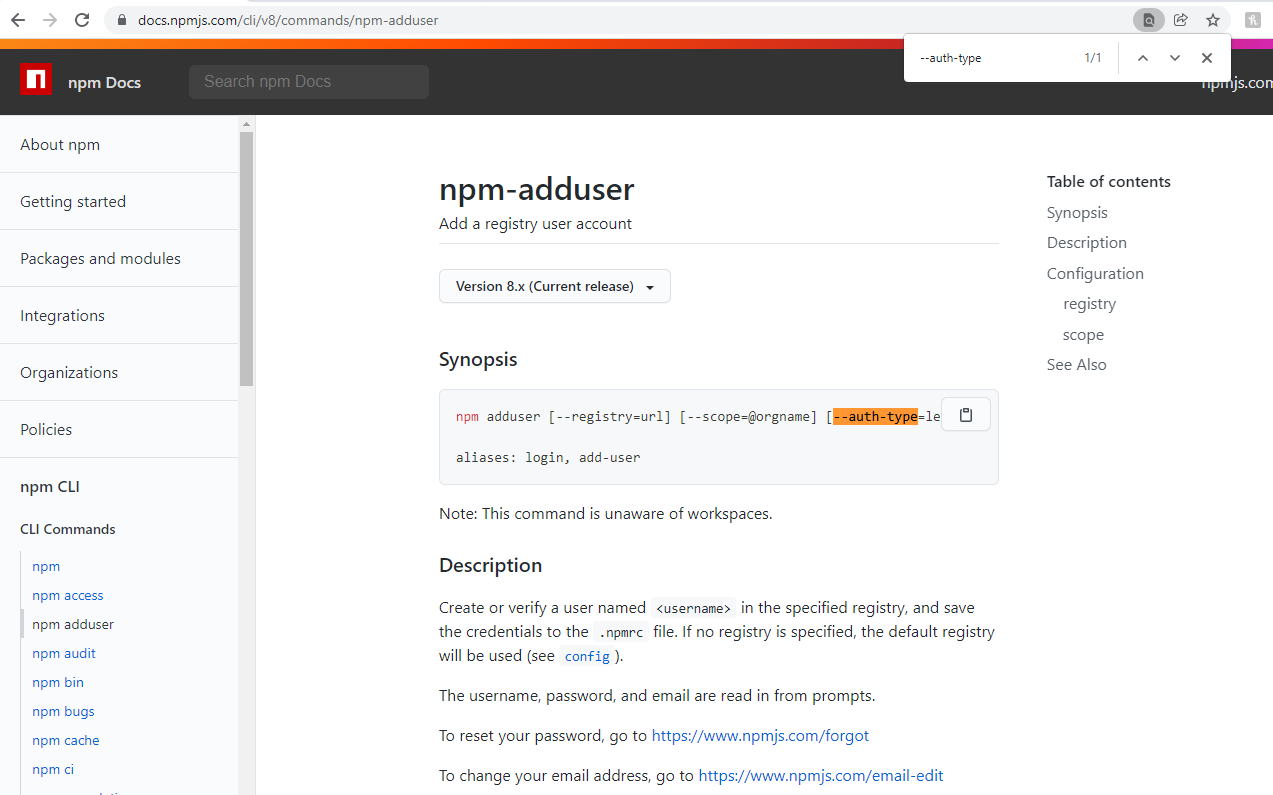Click the sidebar scroll up arrow
This screenshot has width=1273, height=795.
247,124
